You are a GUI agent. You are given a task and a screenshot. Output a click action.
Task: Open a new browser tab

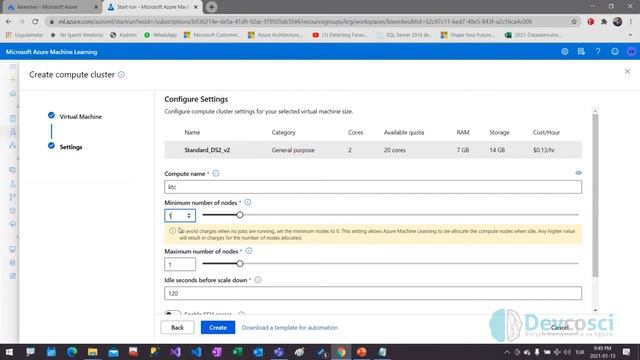pyautogui.click(x=211, y=7)
